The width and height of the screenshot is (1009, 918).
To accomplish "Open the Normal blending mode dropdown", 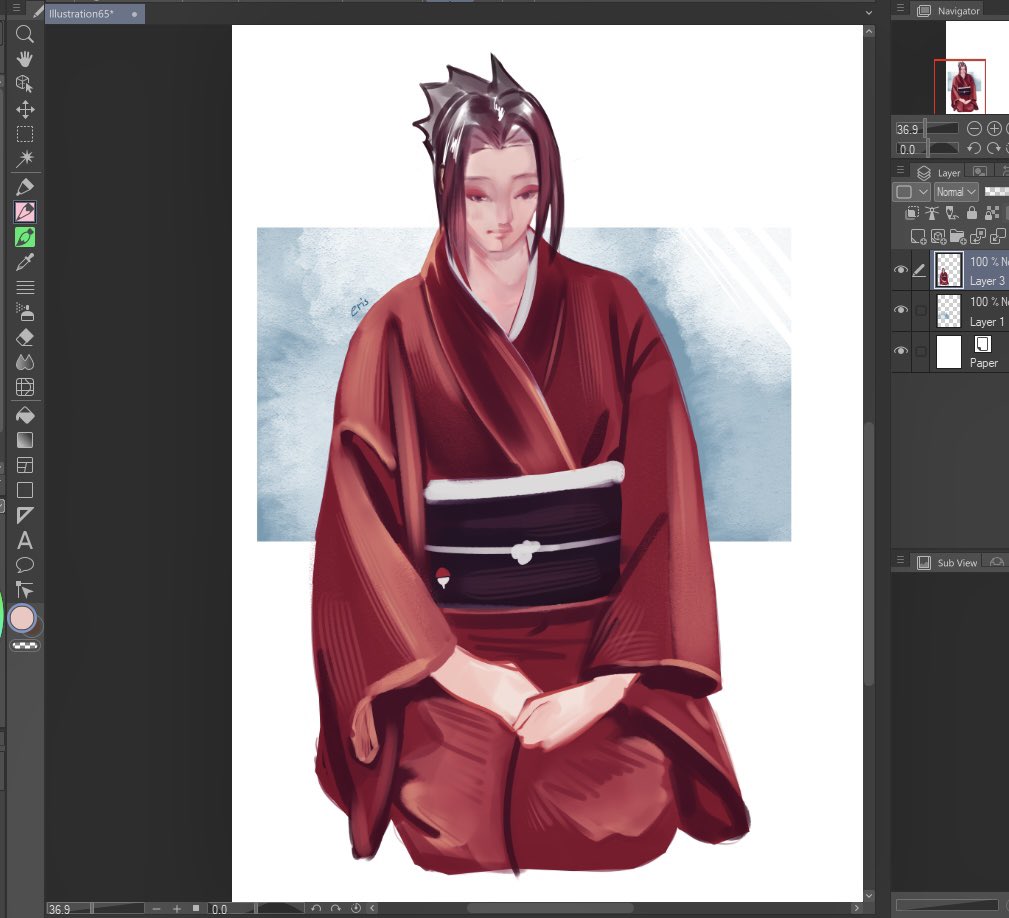I will point(956,192).
